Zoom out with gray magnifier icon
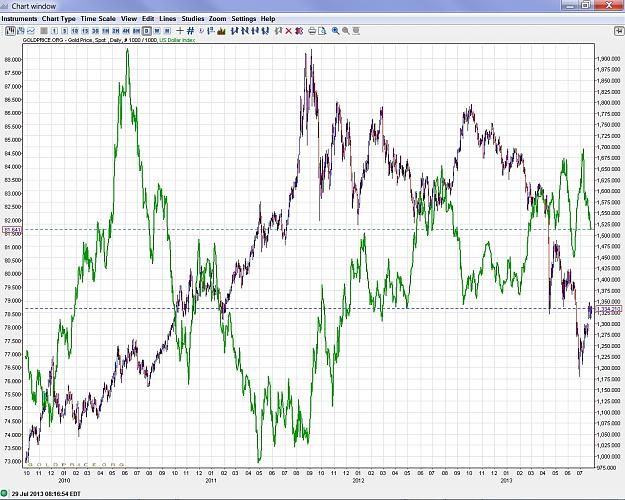The image size is (625, 500). point(346,31)
